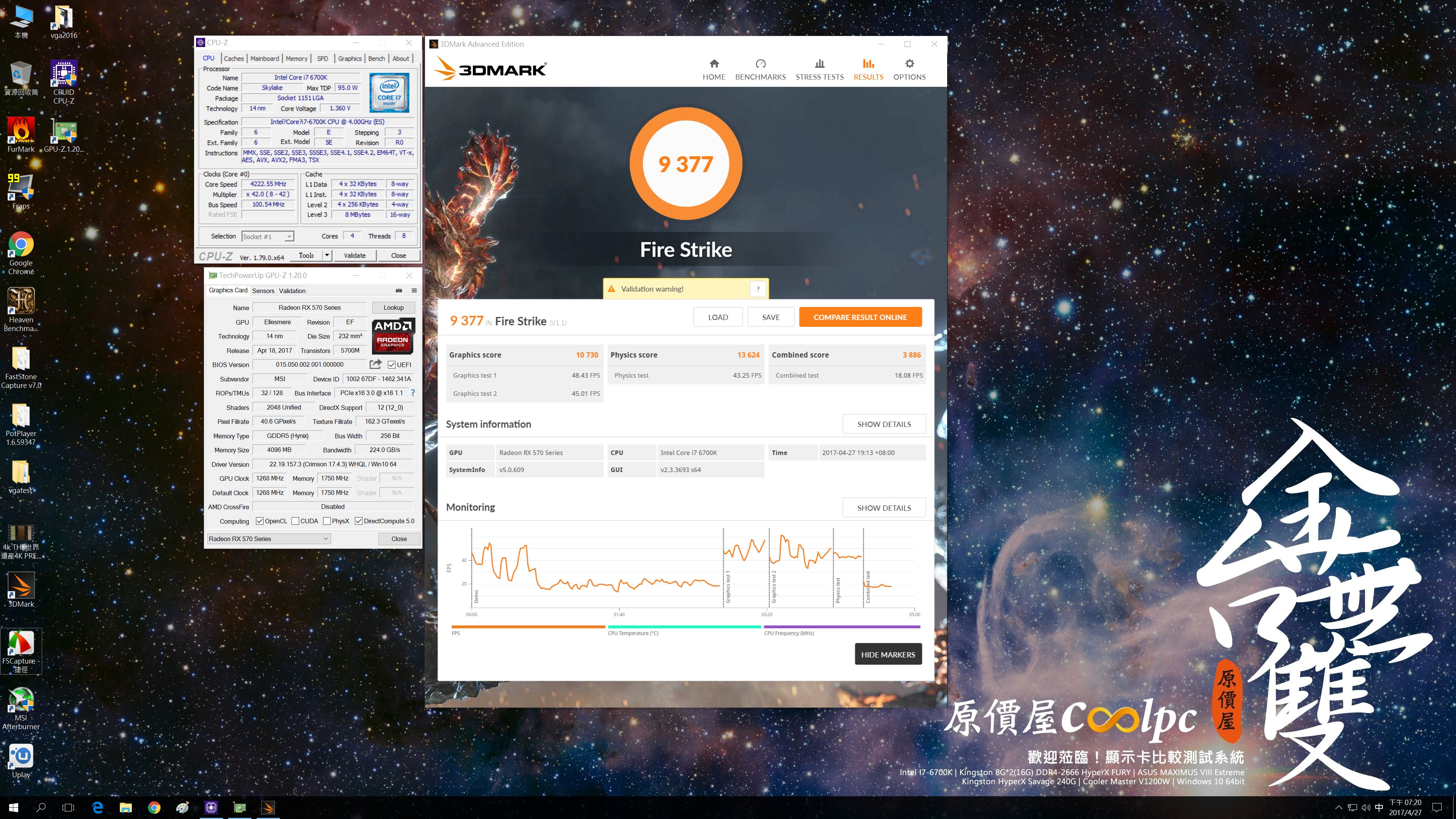
Task: Launch CPUID CPU-Z desktop shortcut
Action: [x=63, y=82]
